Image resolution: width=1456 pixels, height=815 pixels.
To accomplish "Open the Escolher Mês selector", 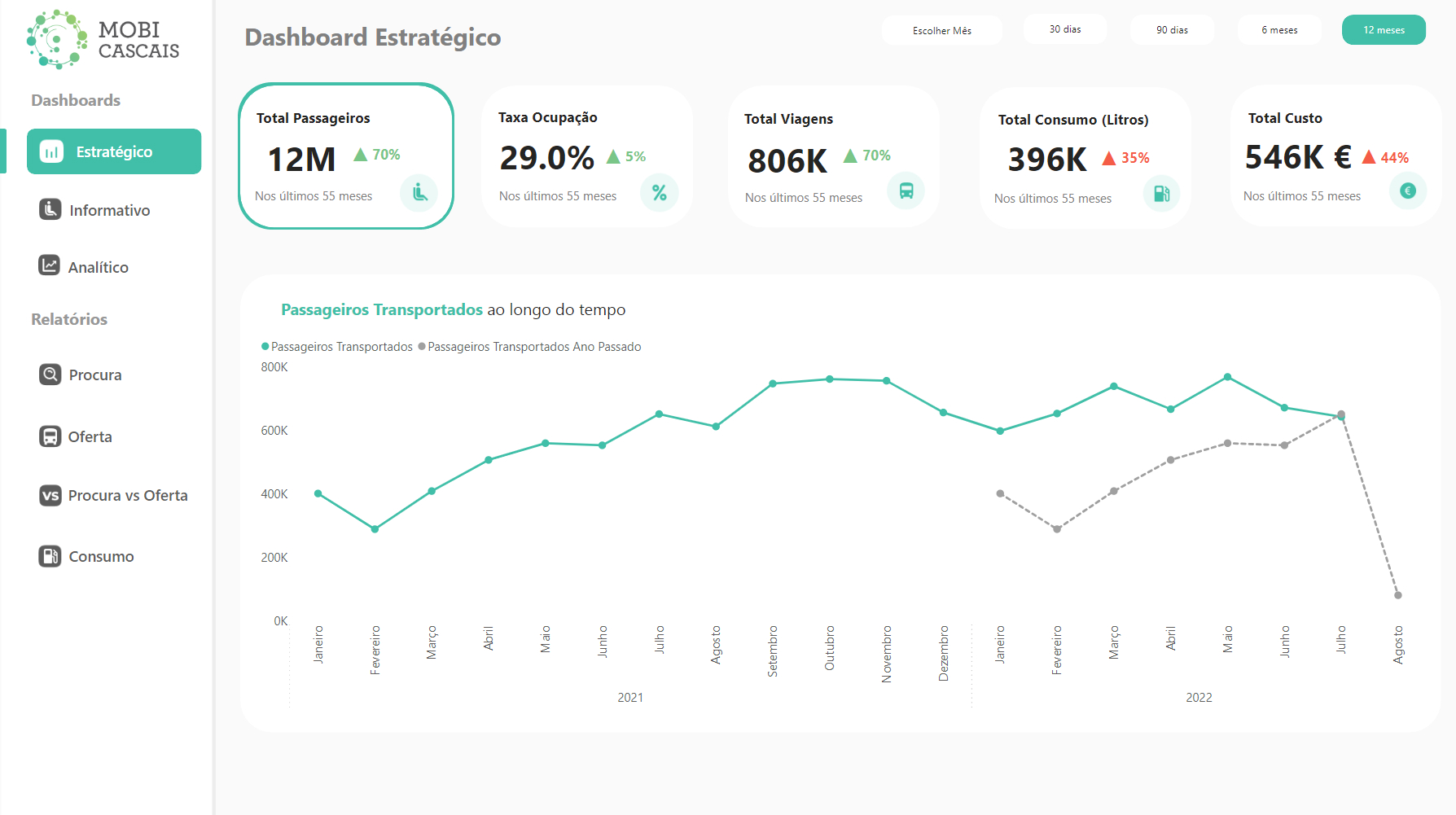I will click(941, 29).
